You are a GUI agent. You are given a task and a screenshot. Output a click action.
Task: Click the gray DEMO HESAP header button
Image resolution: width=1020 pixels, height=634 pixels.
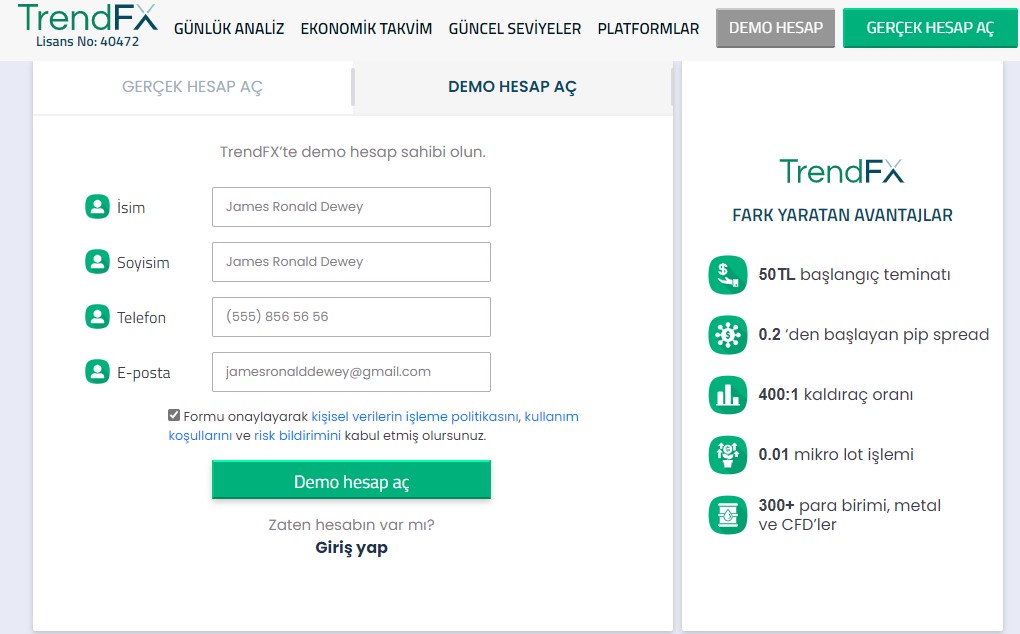[x=775, y=28]
